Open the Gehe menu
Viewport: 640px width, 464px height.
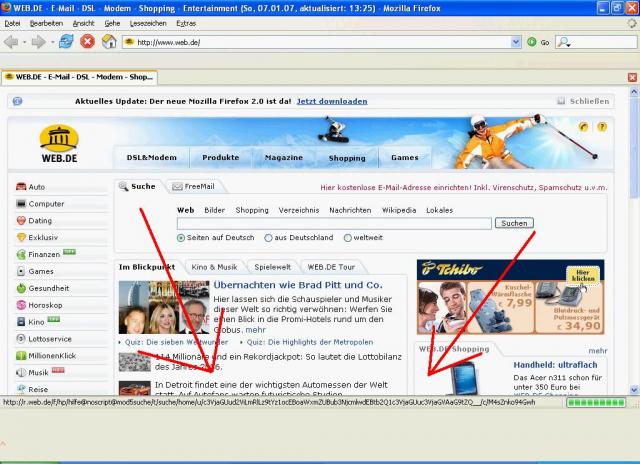112,24
